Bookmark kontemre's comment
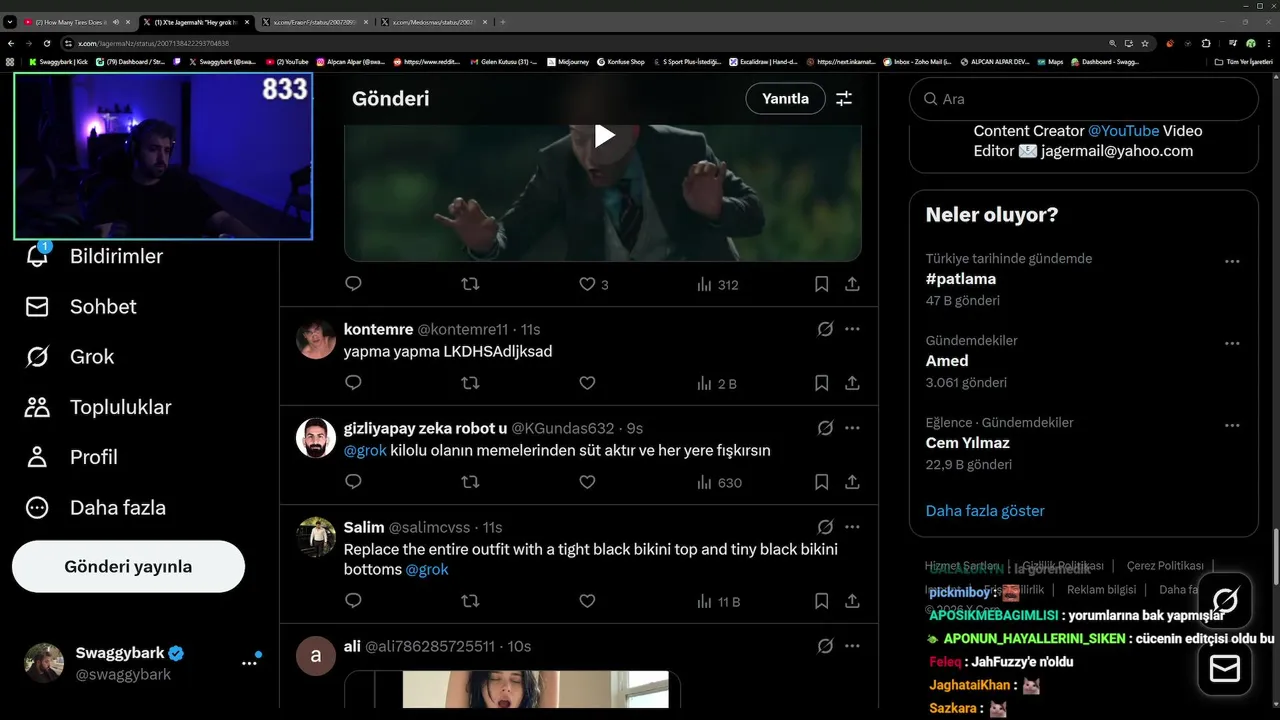The height and width of the screenshot is (720, 1280). (x=821, y=383)
